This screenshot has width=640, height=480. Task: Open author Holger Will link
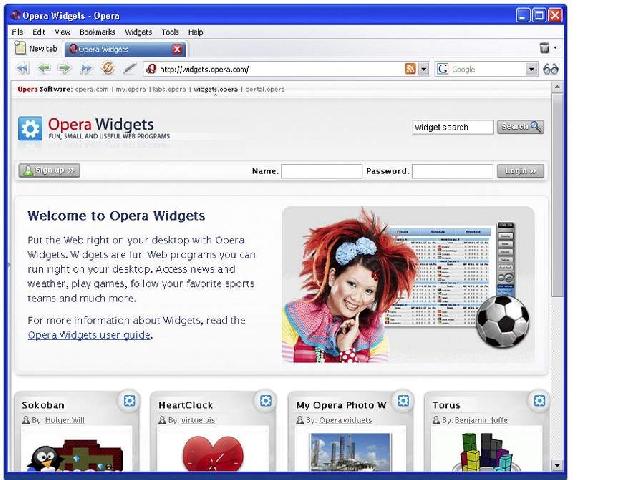64,420
